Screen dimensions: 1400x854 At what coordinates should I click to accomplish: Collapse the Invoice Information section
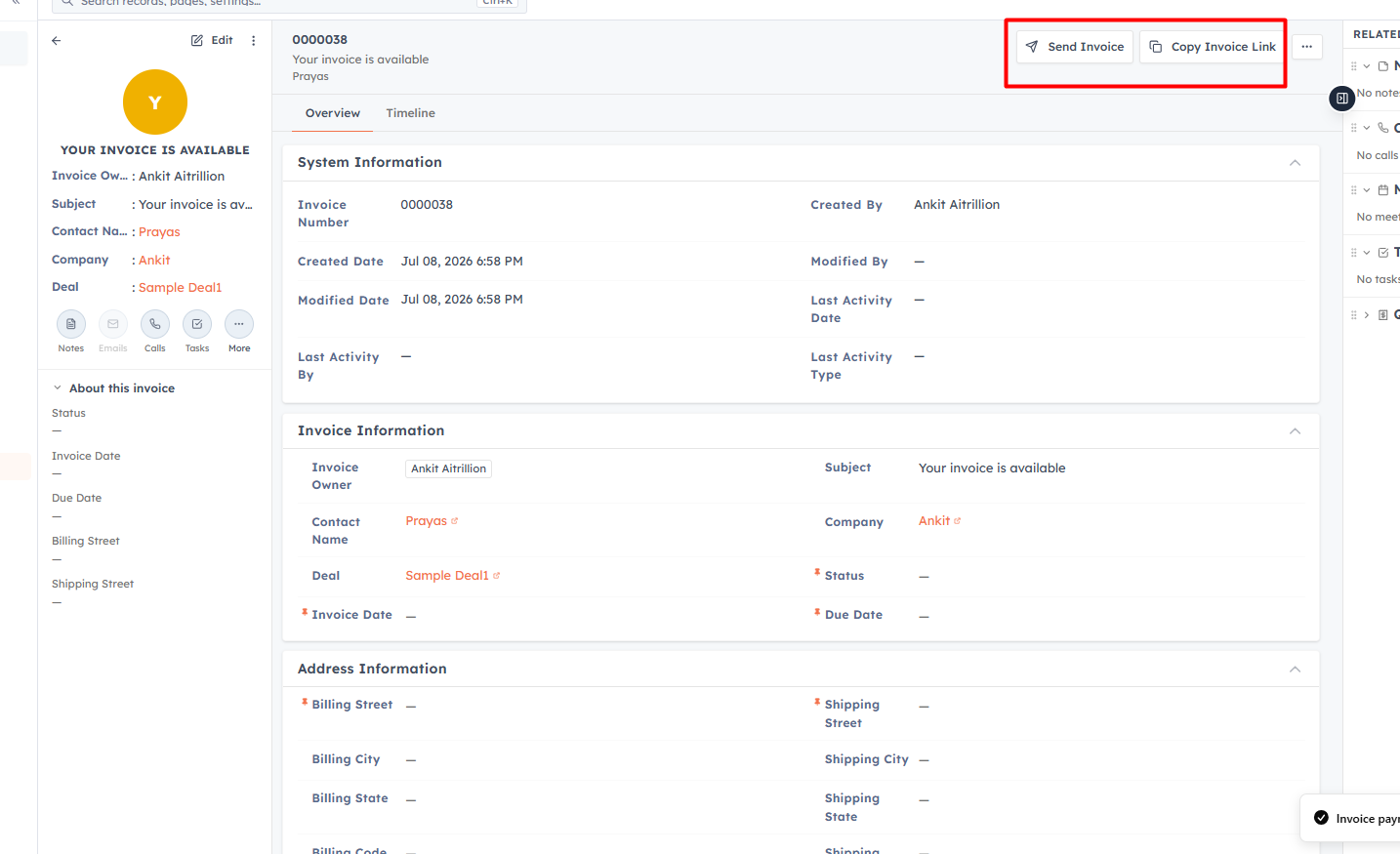(1295, 431)
